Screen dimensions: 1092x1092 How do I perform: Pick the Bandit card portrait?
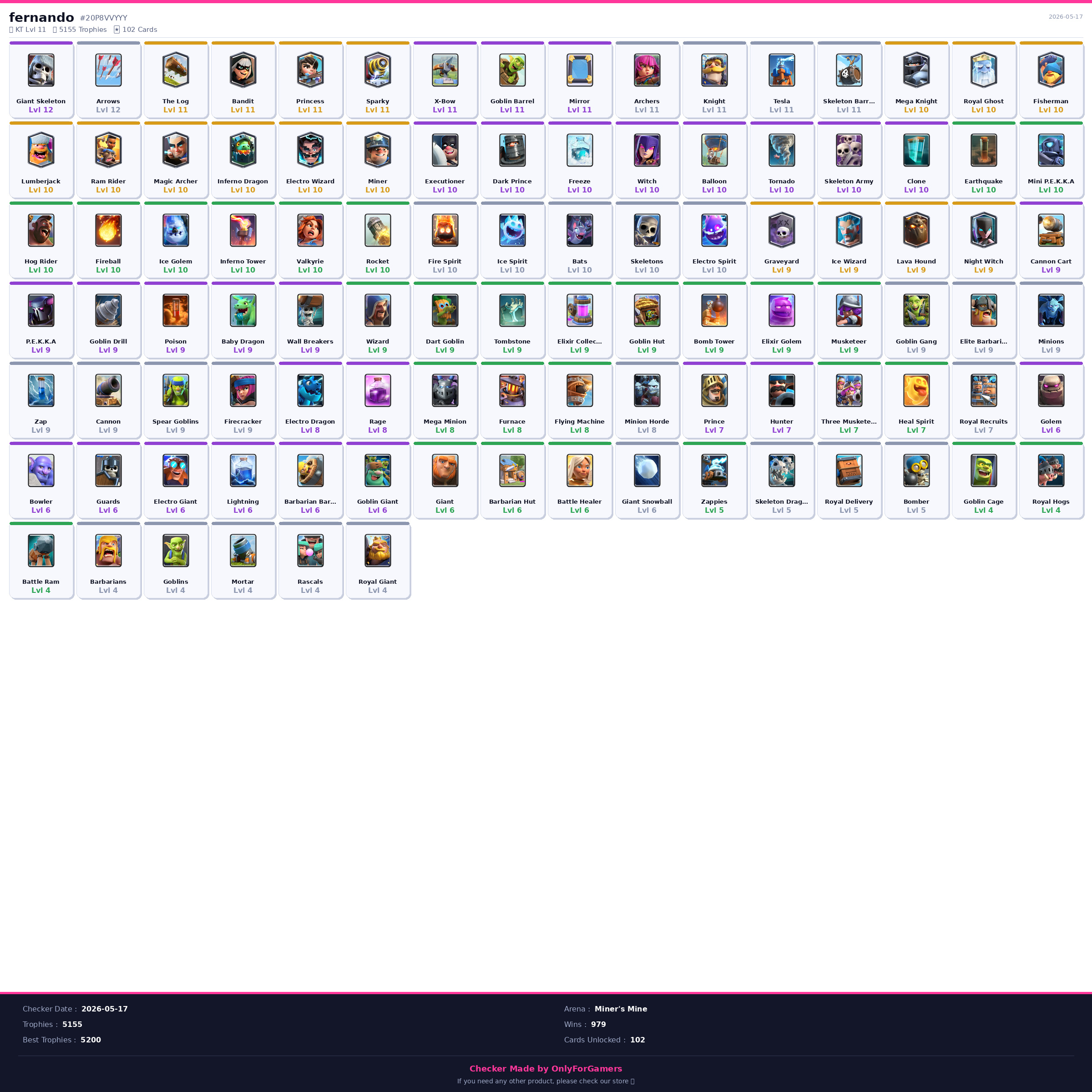pos(243,70)
